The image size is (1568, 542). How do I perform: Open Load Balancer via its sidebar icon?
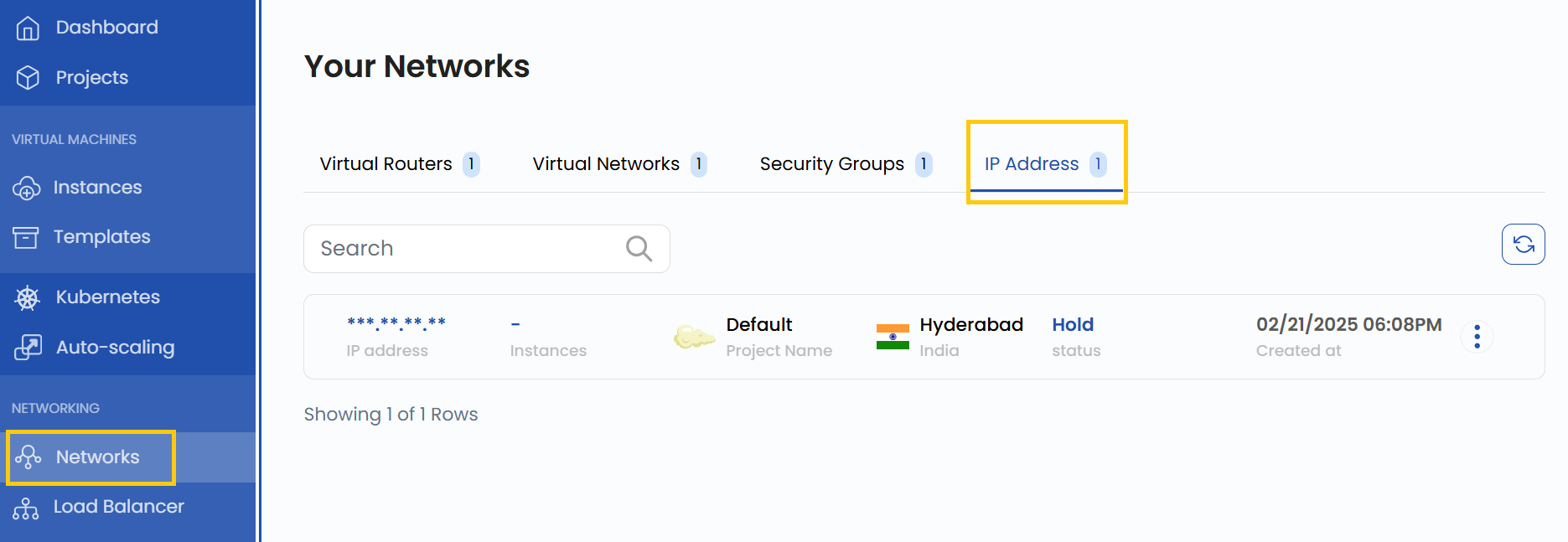click(x=27, y=508)
